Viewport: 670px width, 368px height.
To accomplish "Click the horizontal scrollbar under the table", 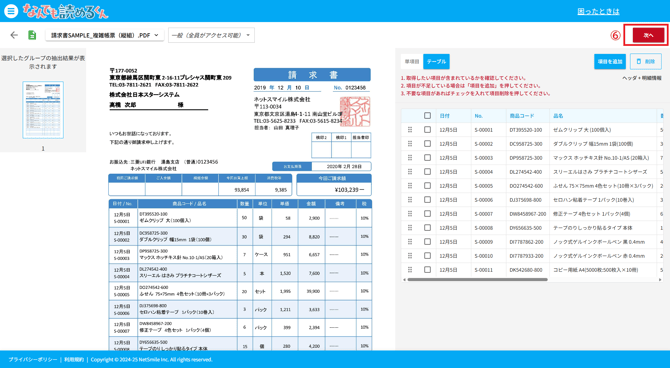I will 477,280.
